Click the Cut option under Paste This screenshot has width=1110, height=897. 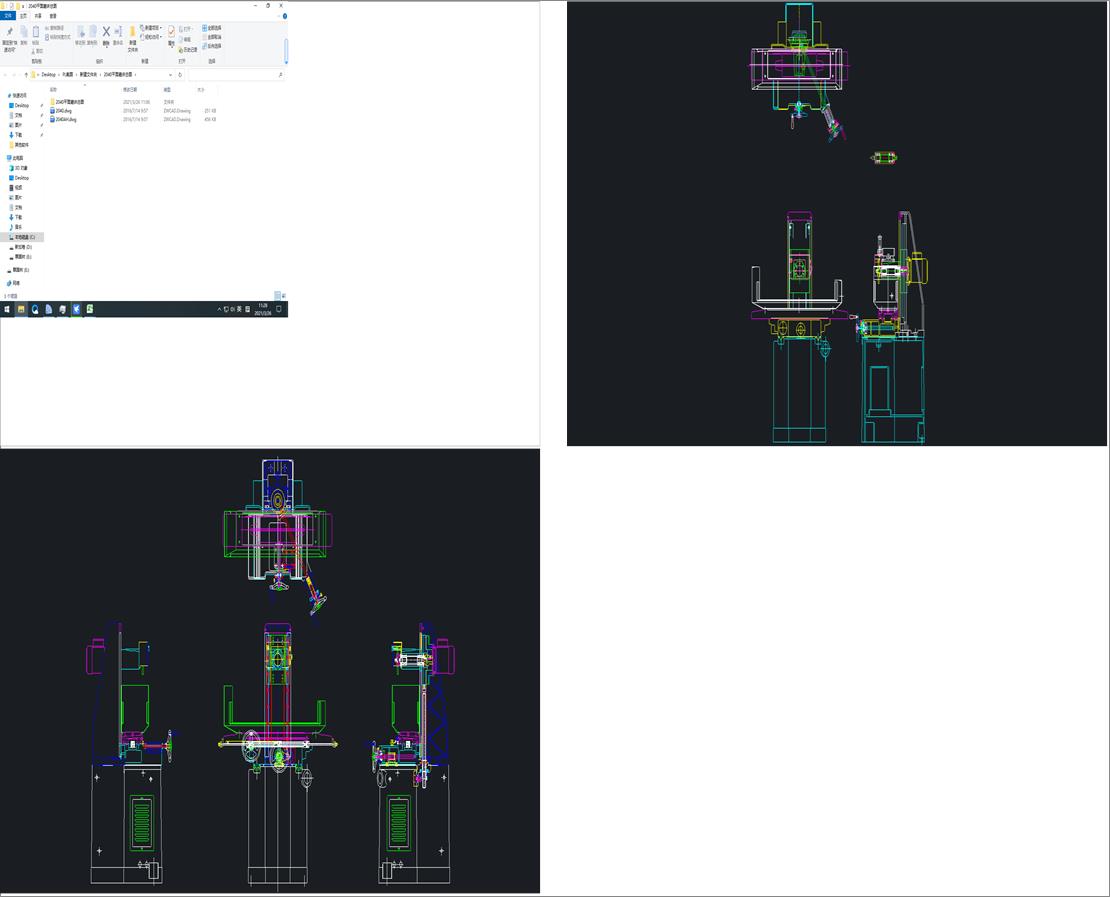click(38, 51)
